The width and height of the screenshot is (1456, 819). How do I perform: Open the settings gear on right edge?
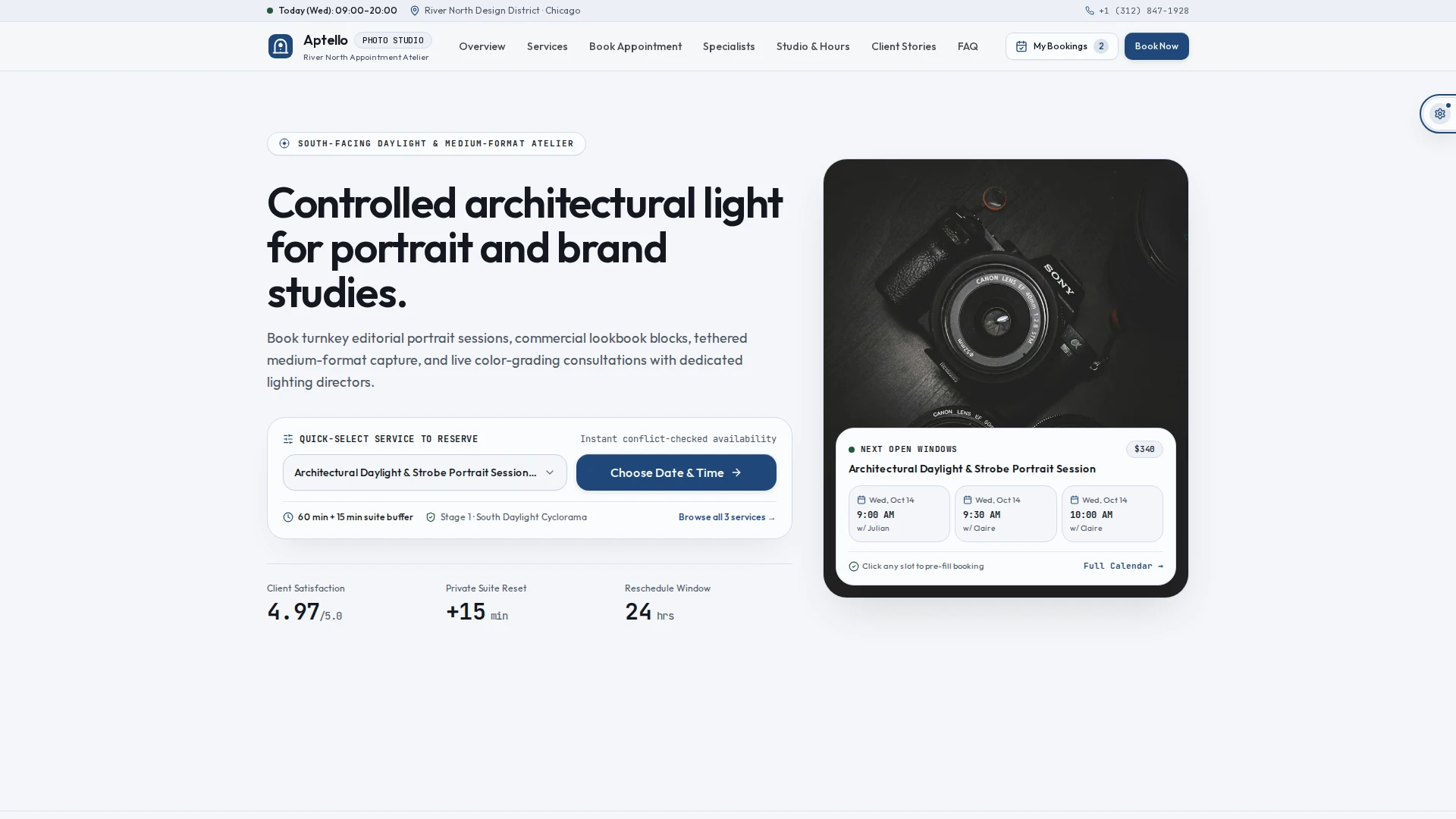click(1439, 114)
